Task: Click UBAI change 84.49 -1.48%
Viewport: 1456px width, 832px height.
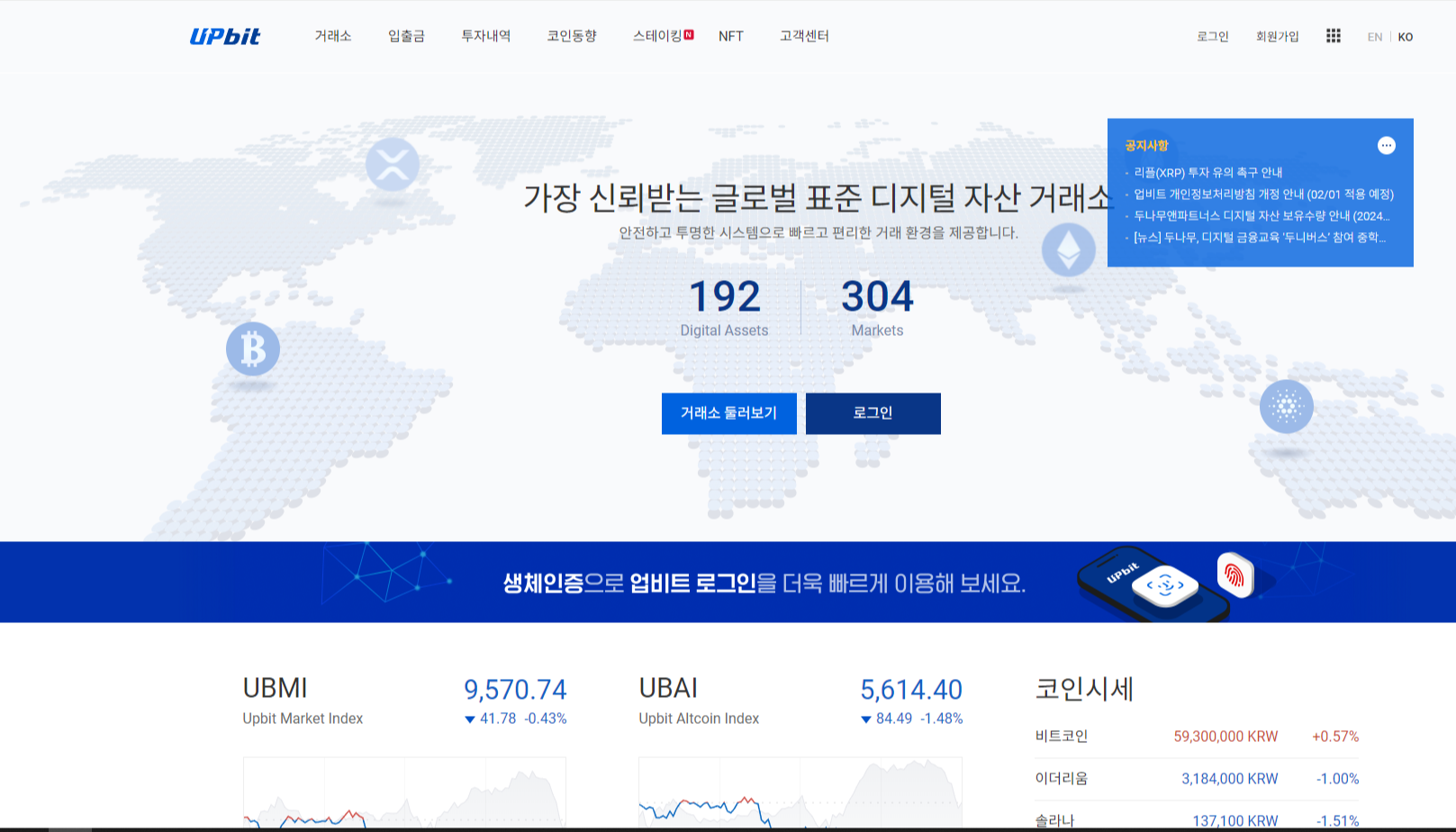Action: click(x=911, y=719)
